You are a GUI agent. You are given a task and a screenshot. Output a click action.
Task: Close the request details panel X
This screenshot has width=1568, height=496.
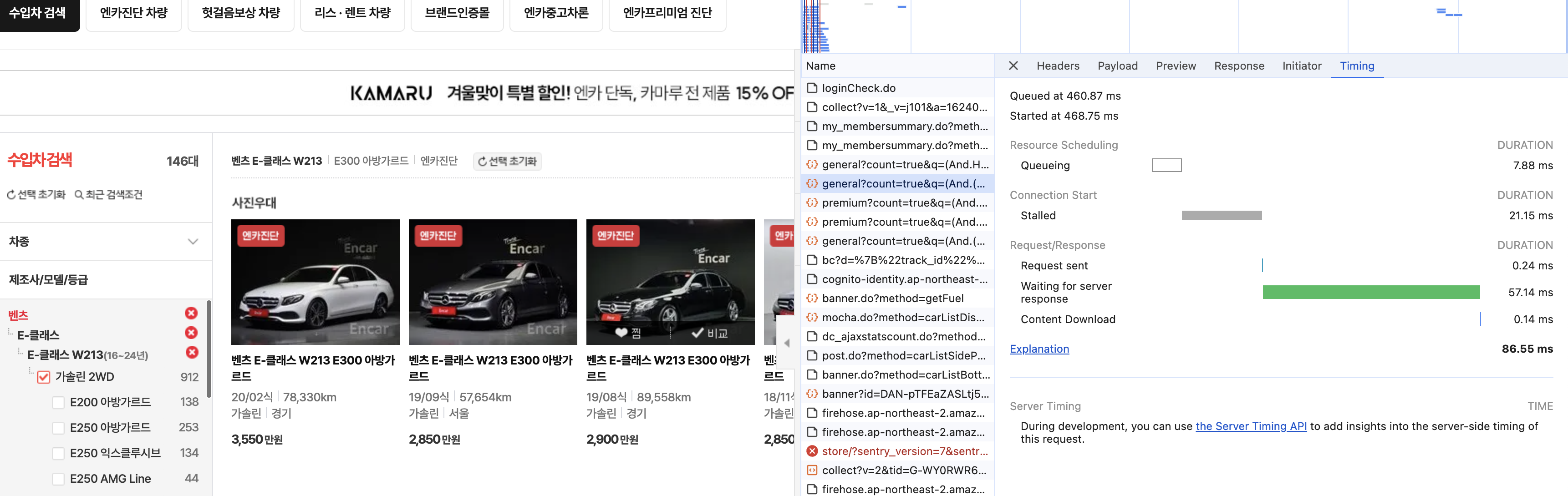click(x=1013, y=66)
